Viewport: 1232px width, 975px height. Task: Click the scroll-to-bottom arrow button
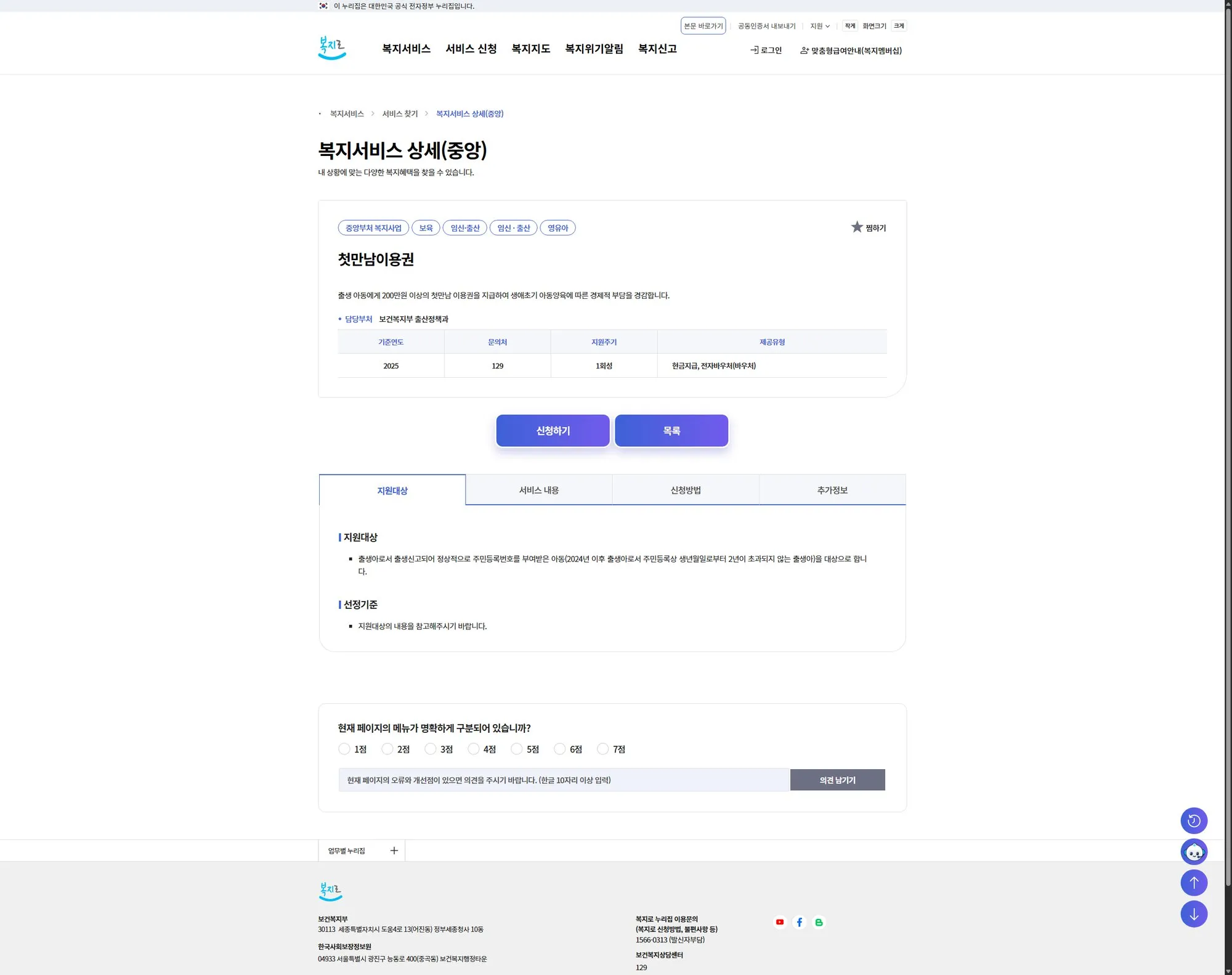click(1193, 914)
